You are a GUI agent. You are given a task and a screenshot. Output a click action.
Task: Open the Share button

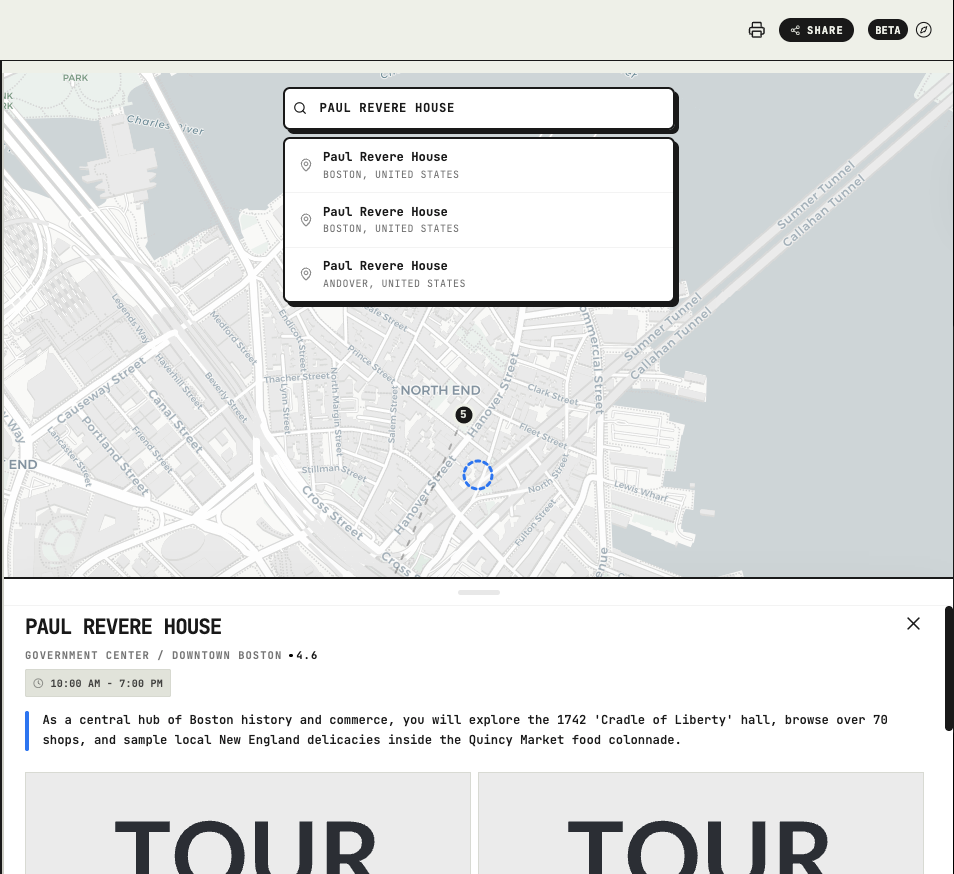[x=816, y=30]
